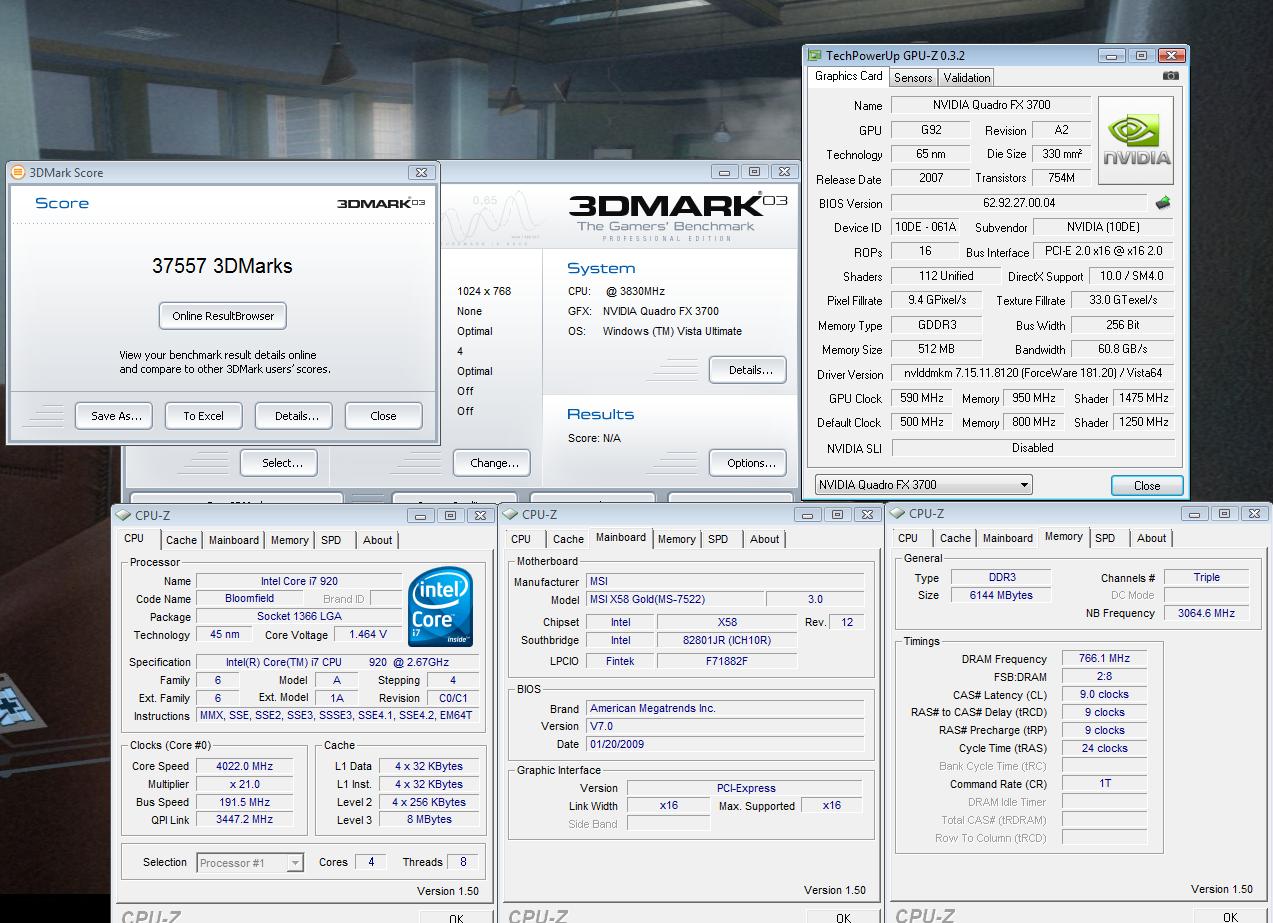The image size is (1273, 923).
Task: Click the GPU-Z Name field NVIDIA Quadro FX 3700
Action: [991, 105]
